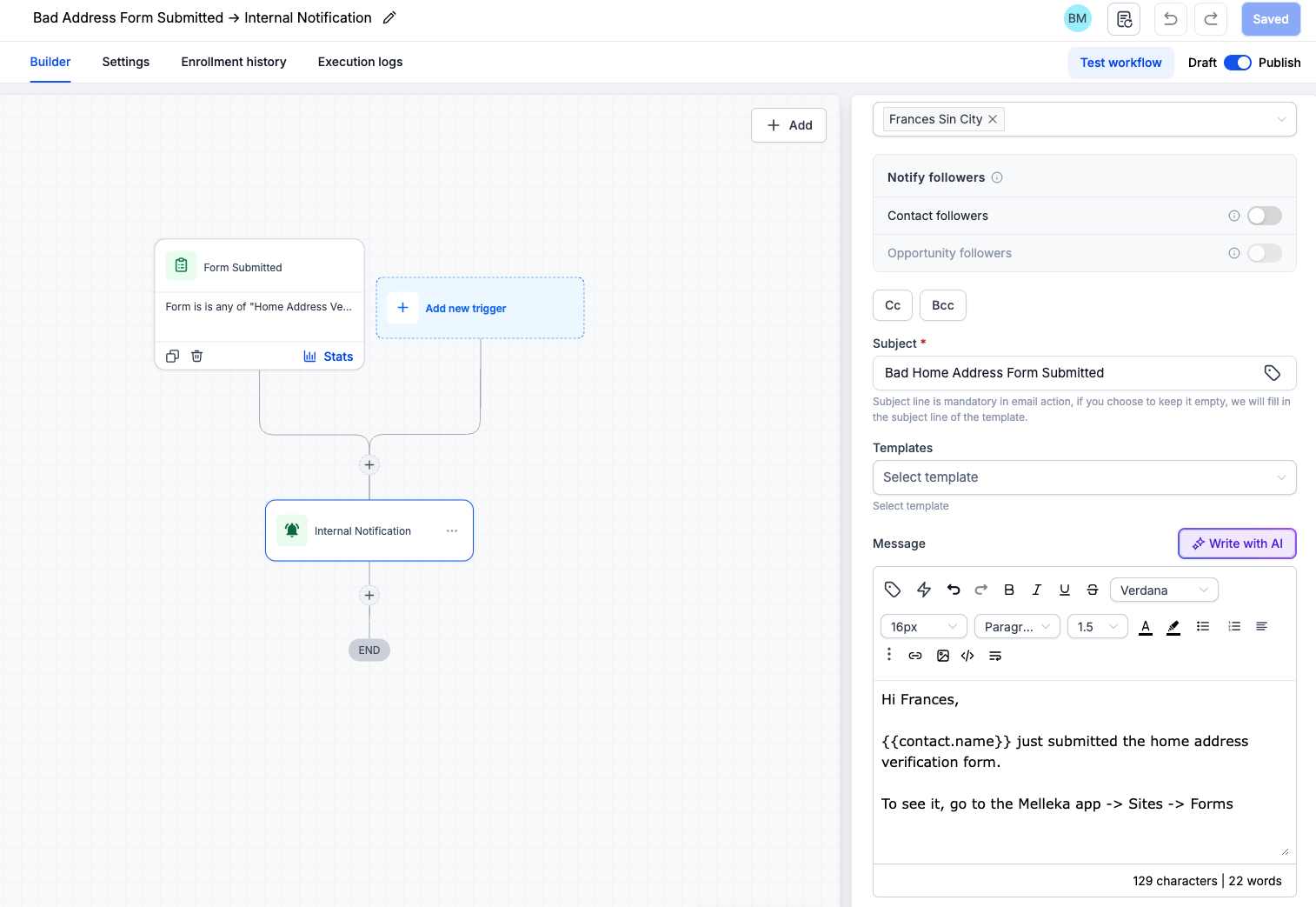Grab message editor resize handle
The width and height of the screenshot is (1316, 907).
(1285, 851)
